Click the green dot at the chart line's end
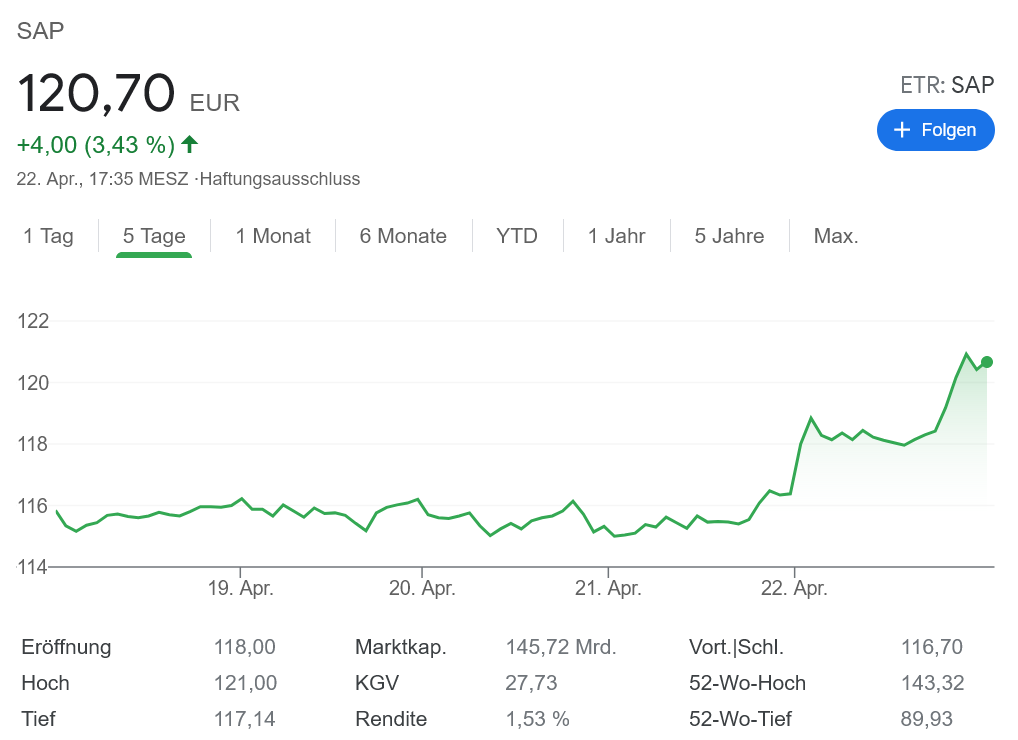Viewport: 1018px width, 740px height. pos(987,362)
